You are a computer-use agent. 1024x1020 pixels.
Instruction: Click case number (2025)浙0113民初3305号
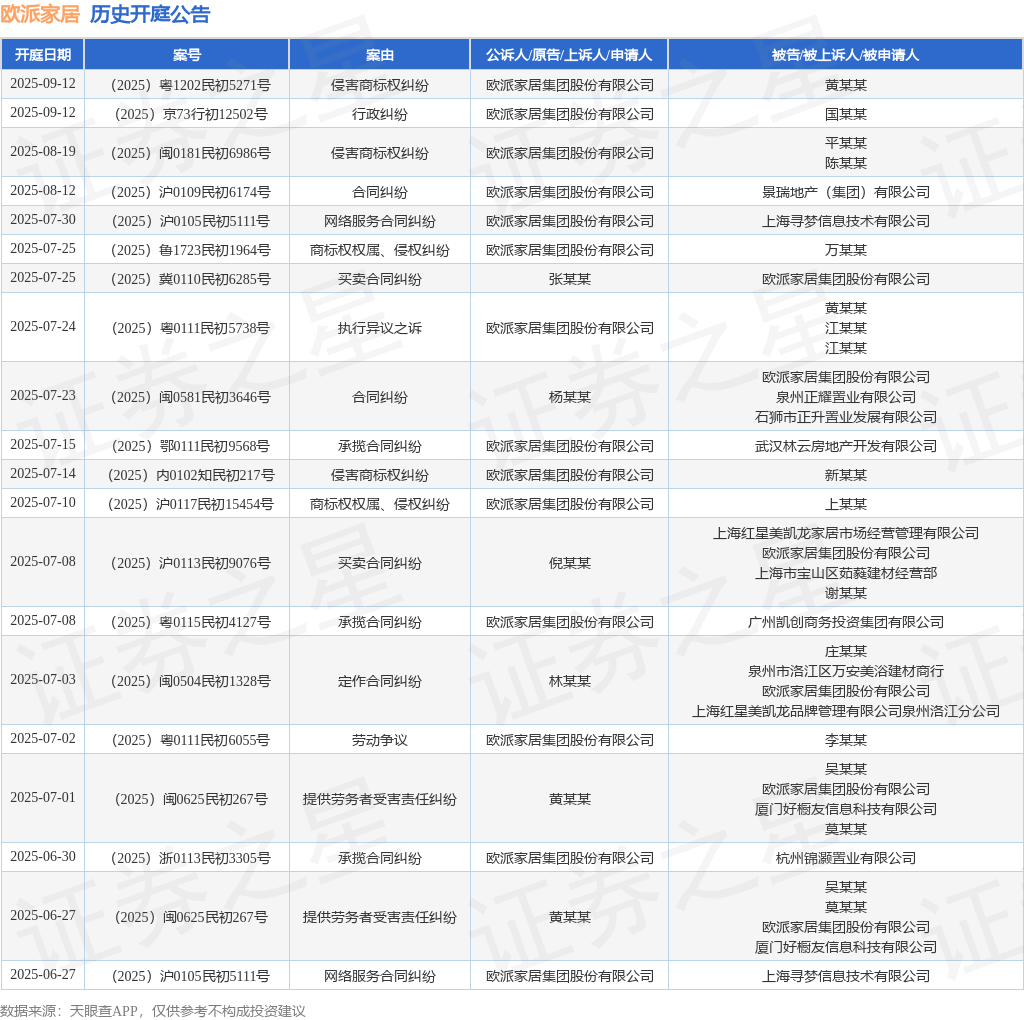[x=190, y=858]
